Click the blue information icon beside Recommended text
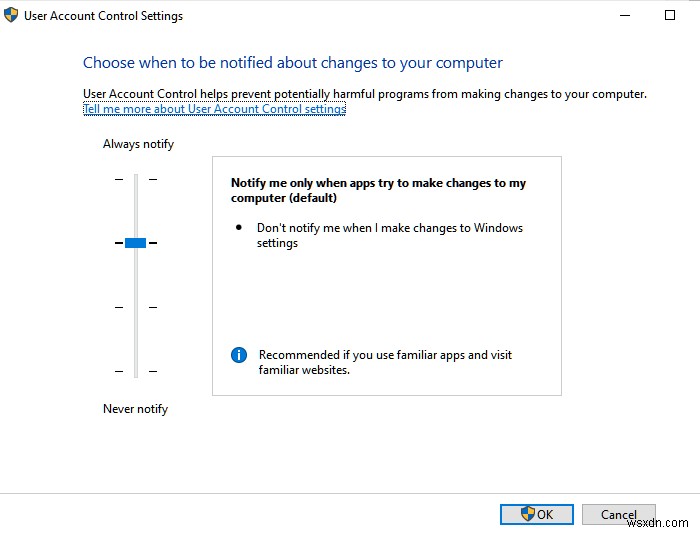The width and height of the screenshot is (700, 533). 239,355
